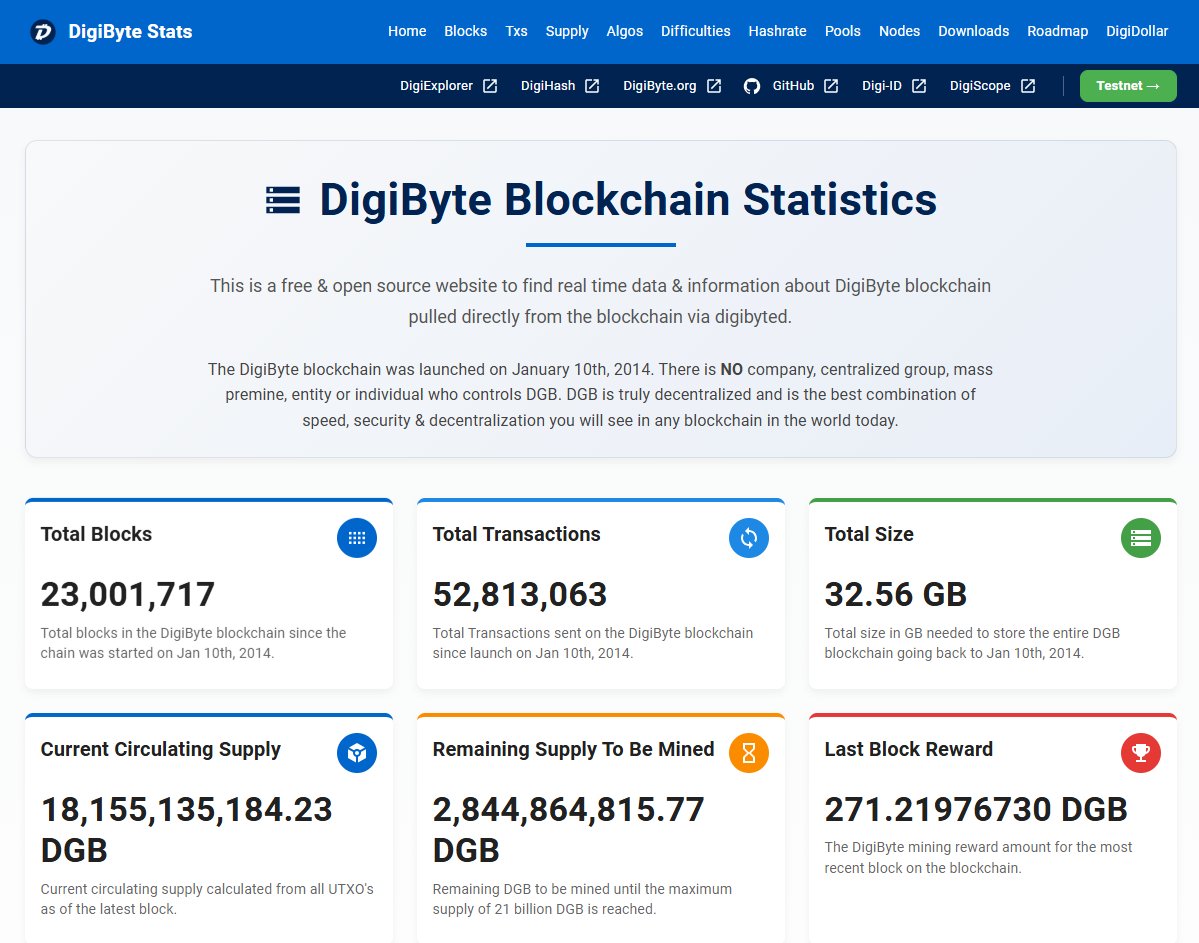1199x943 pixels.
Task: Click the external-link icon beside GitHub
Action: point(831,86)
